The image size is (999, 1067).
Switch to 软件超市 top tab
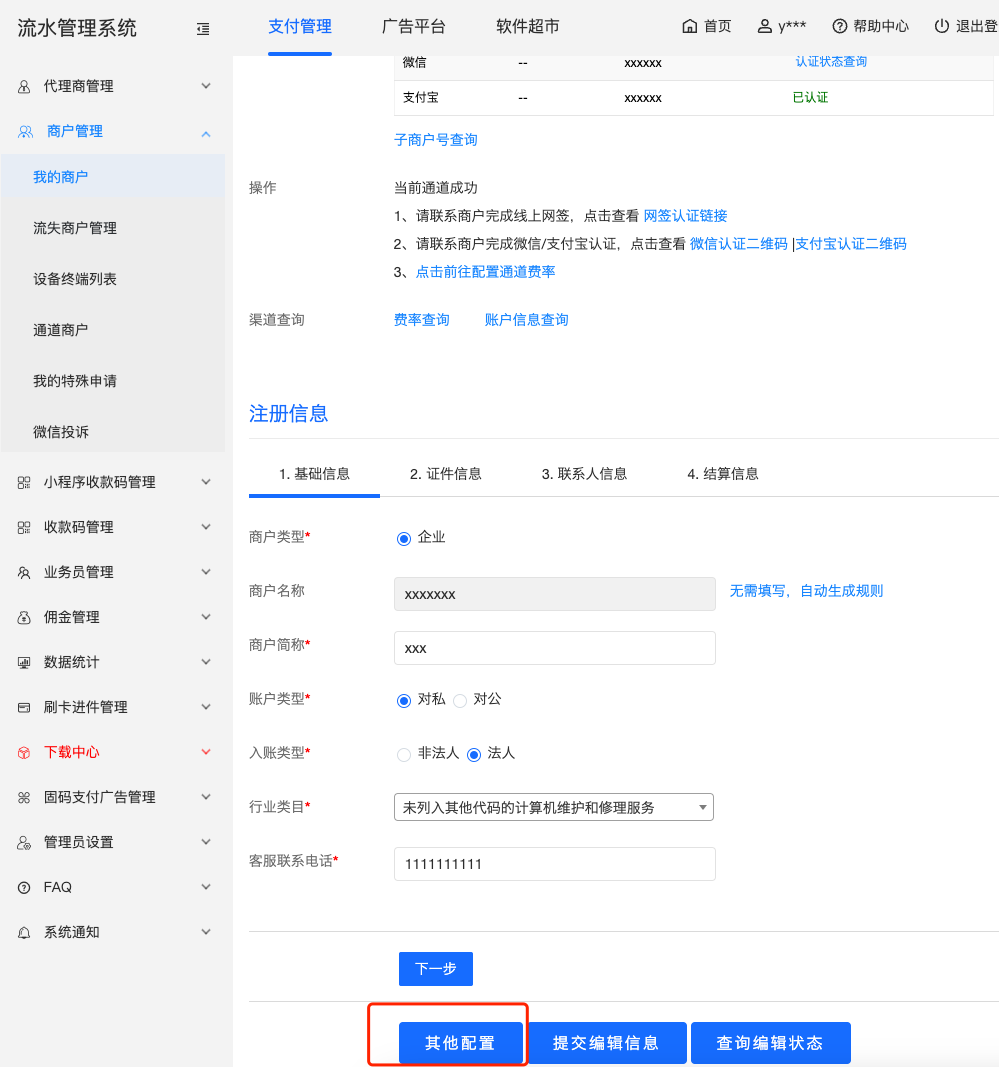point(527,27)
